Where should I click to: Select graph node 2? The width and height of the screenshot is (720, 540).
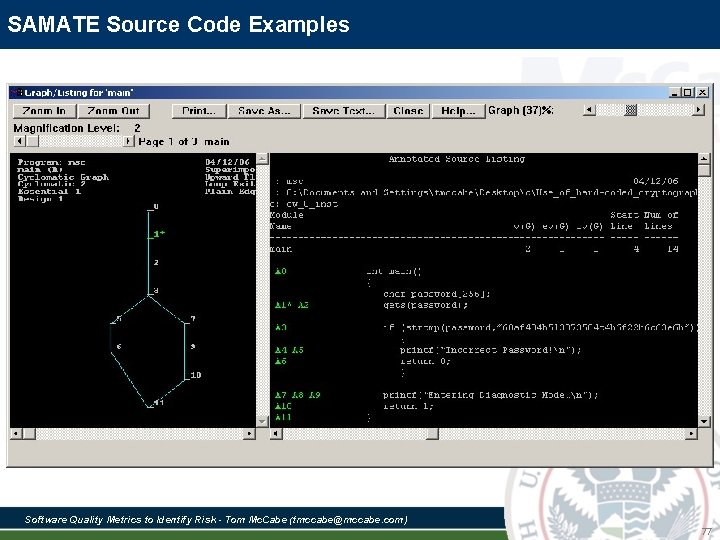[156, 262]
